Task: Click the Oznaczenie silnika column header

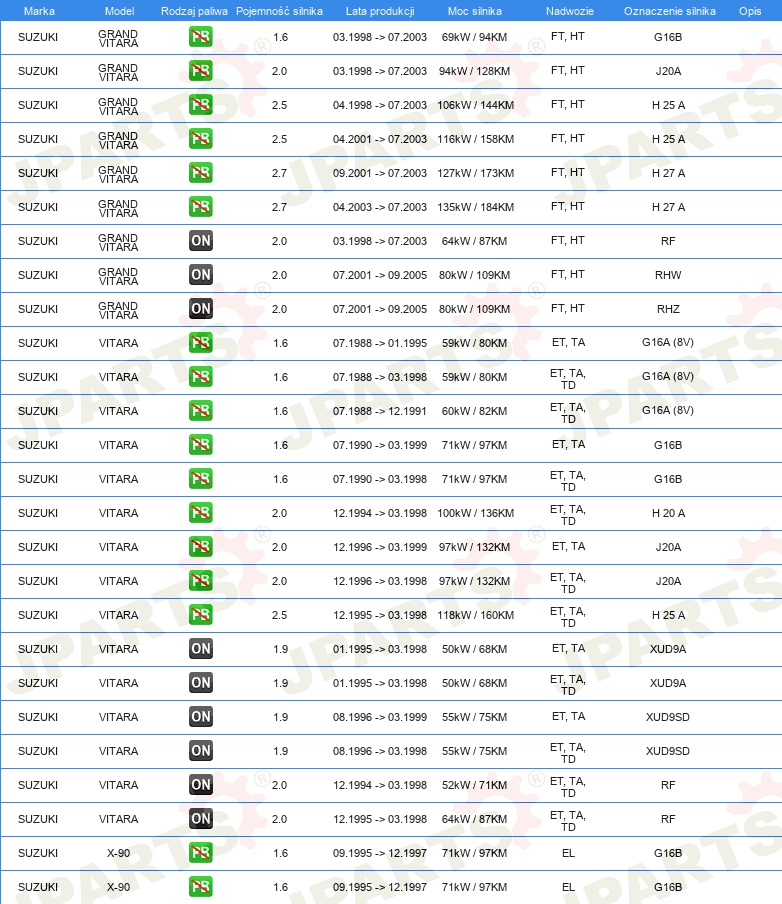Action: 670,11
